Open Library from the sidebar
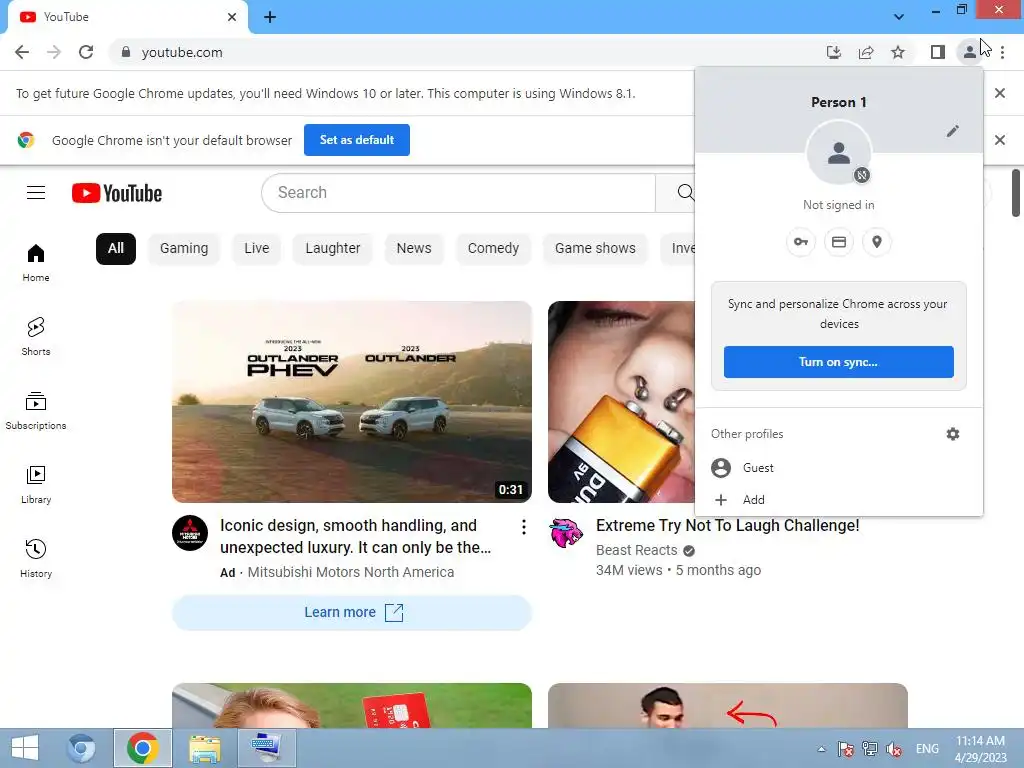Viewport: 1024px width, 768px height. pos(36,485)
